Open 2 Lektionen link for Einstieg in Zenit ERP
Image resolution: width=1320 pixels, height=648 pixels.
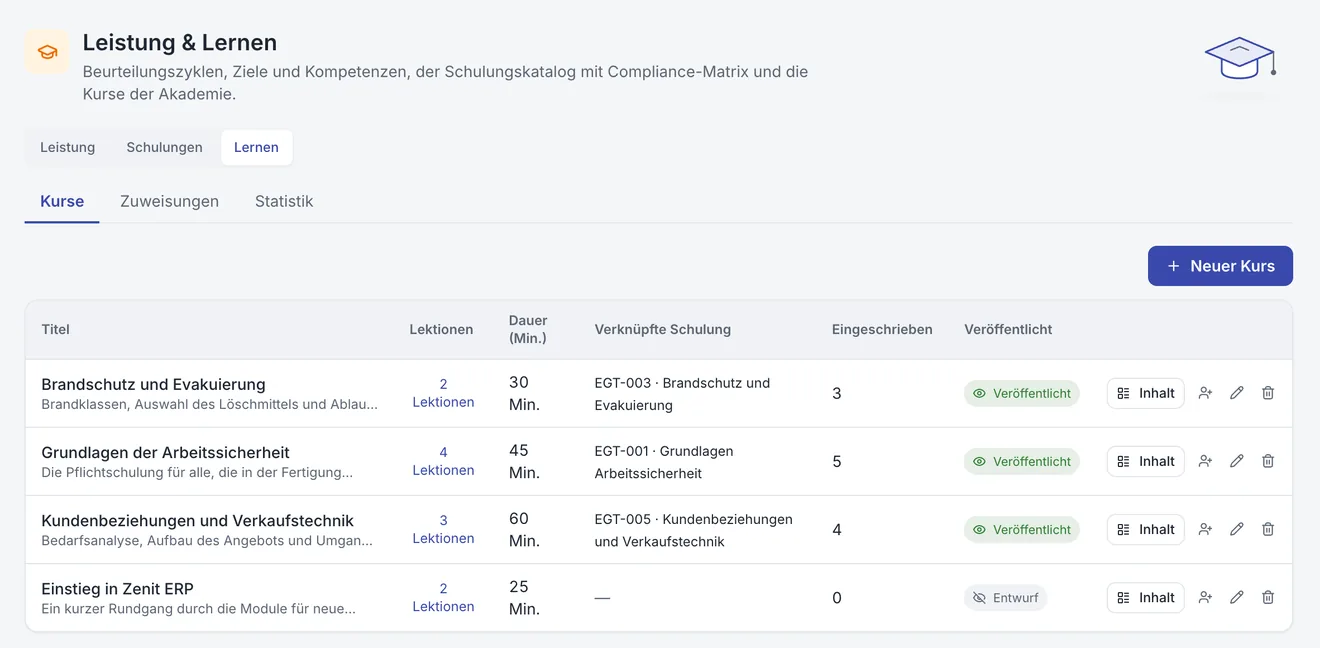pyautogui.click(x=443, y=597)
